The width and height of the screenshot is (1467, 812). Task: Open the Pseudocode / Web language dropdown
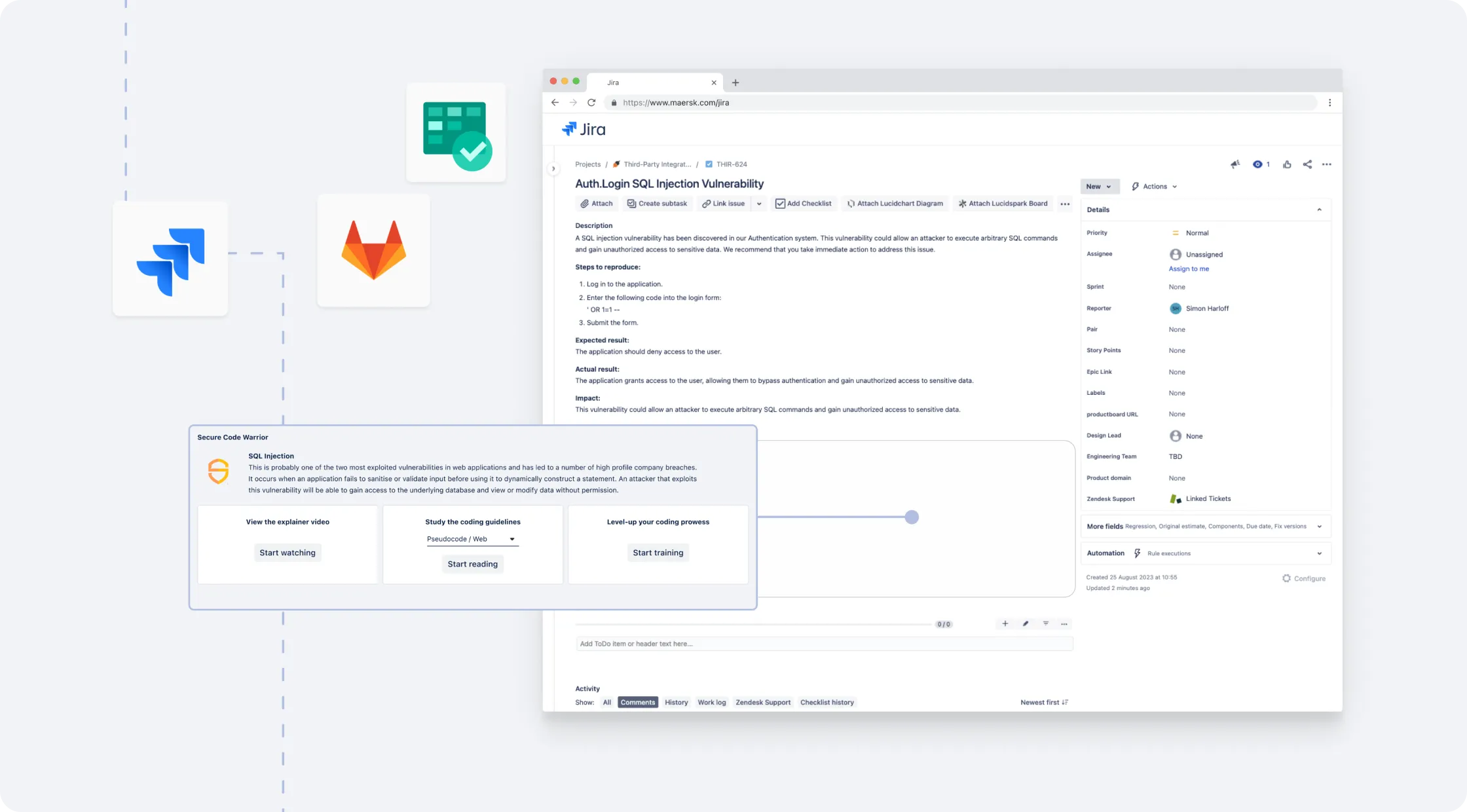472,539
